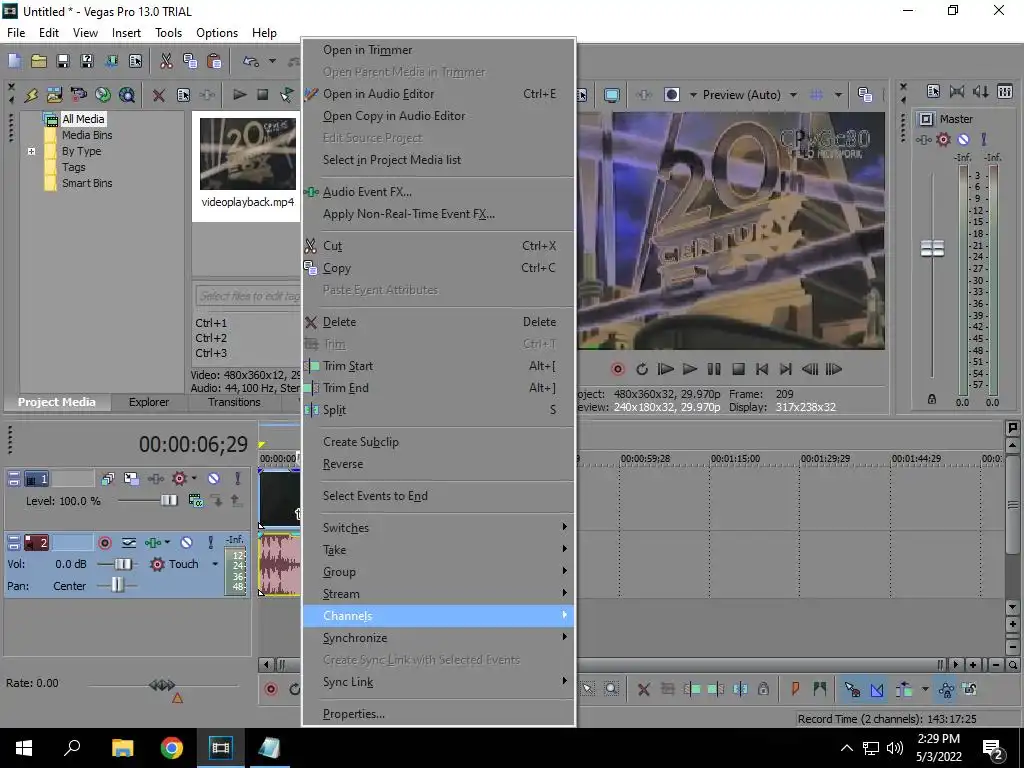This screenshot has height=768, width=1024.
Task: Mute video track 1
Action: coord(214,479)
